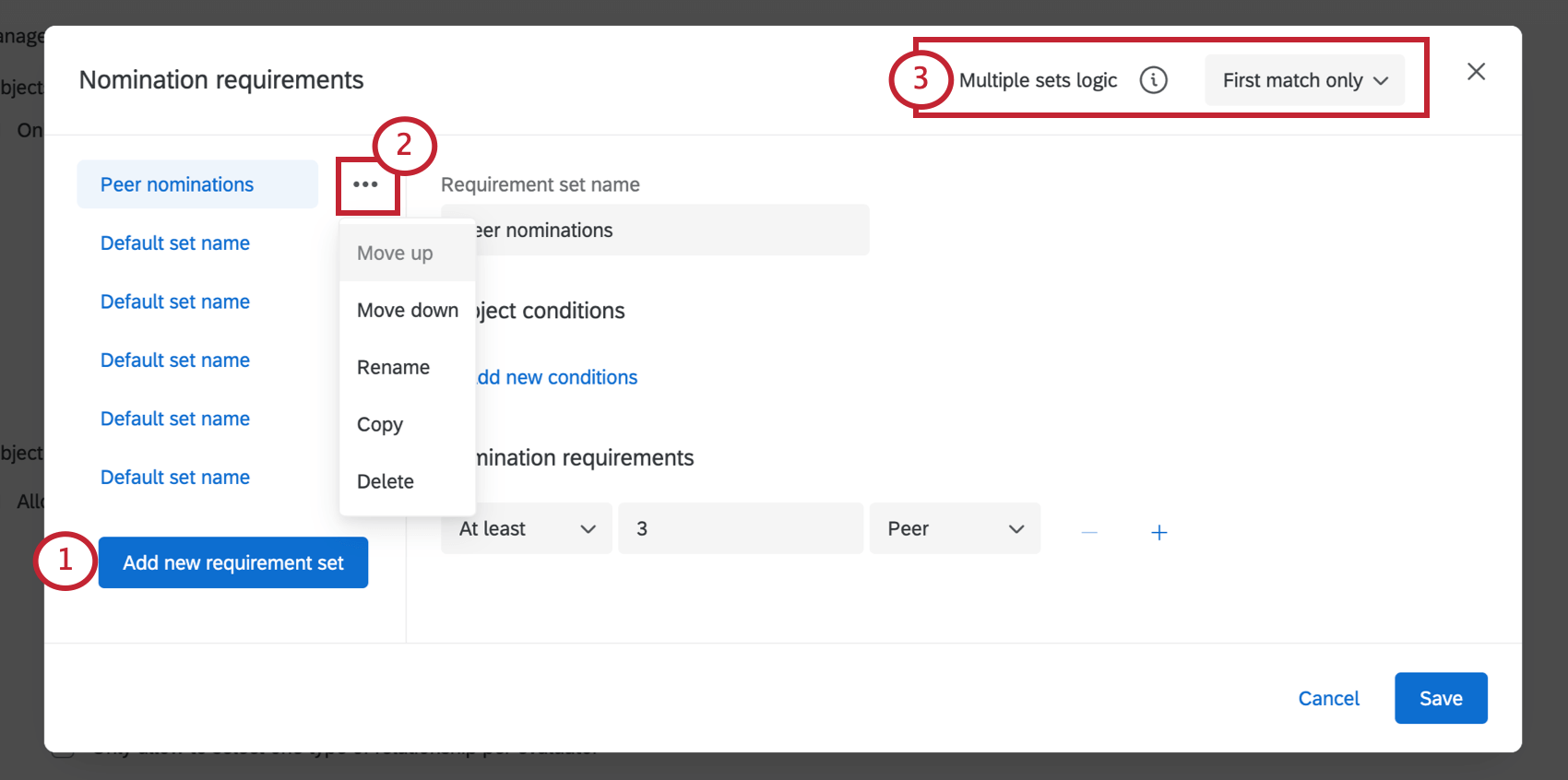Click the plus icon to add requirement row
The image size is (1568, 780).
click(1159, 532)
